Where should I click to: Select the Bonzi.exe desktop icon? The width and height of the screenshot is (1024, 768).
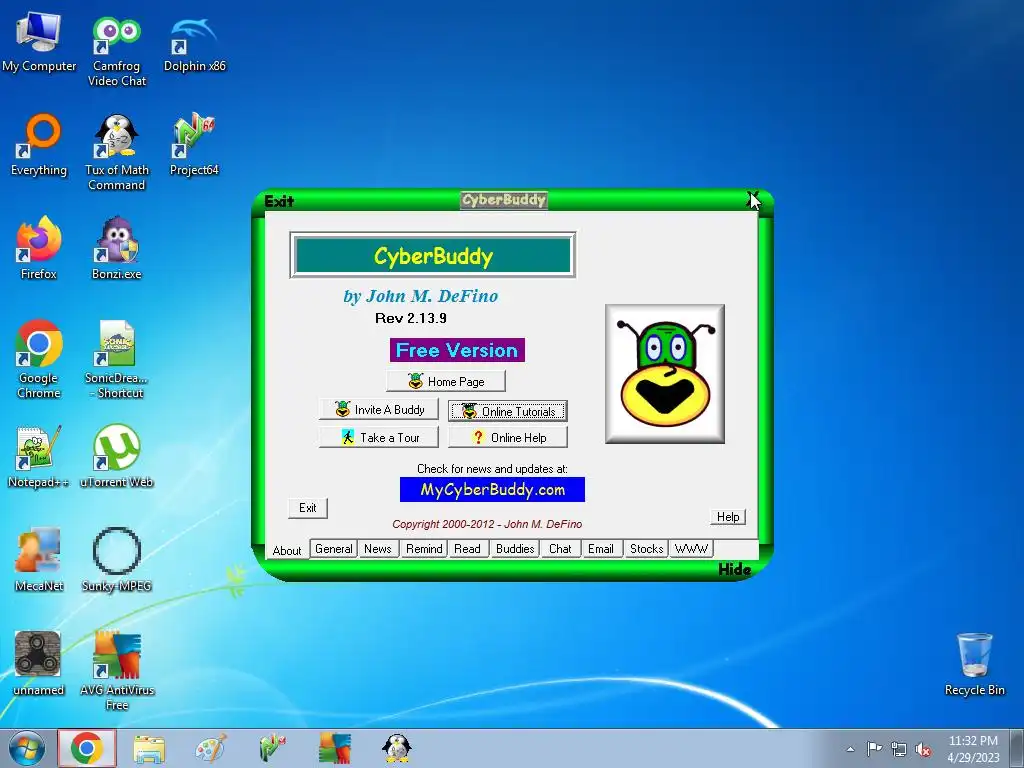point(116,248)
